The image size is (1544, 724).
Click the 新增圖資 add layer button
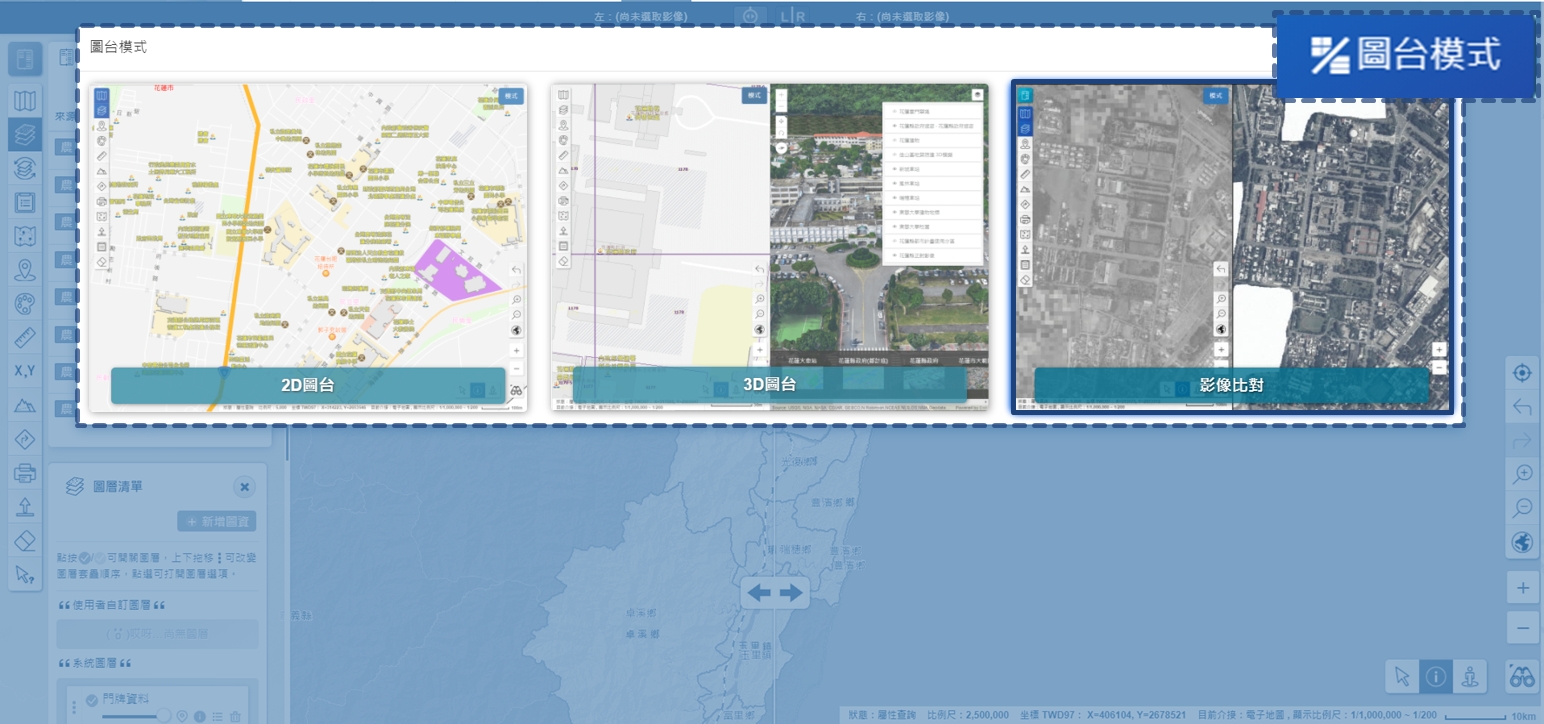point(217,521)
